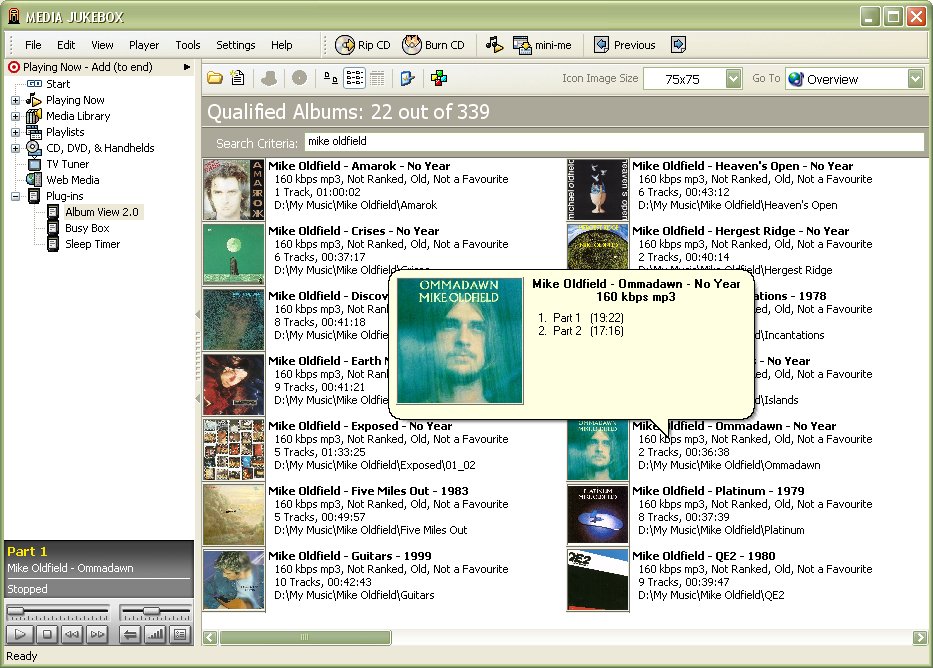This screenshot has width=933, height=668.
Task: Select TV Tuner in the navigation tree
Action: (x=67, y=164)
